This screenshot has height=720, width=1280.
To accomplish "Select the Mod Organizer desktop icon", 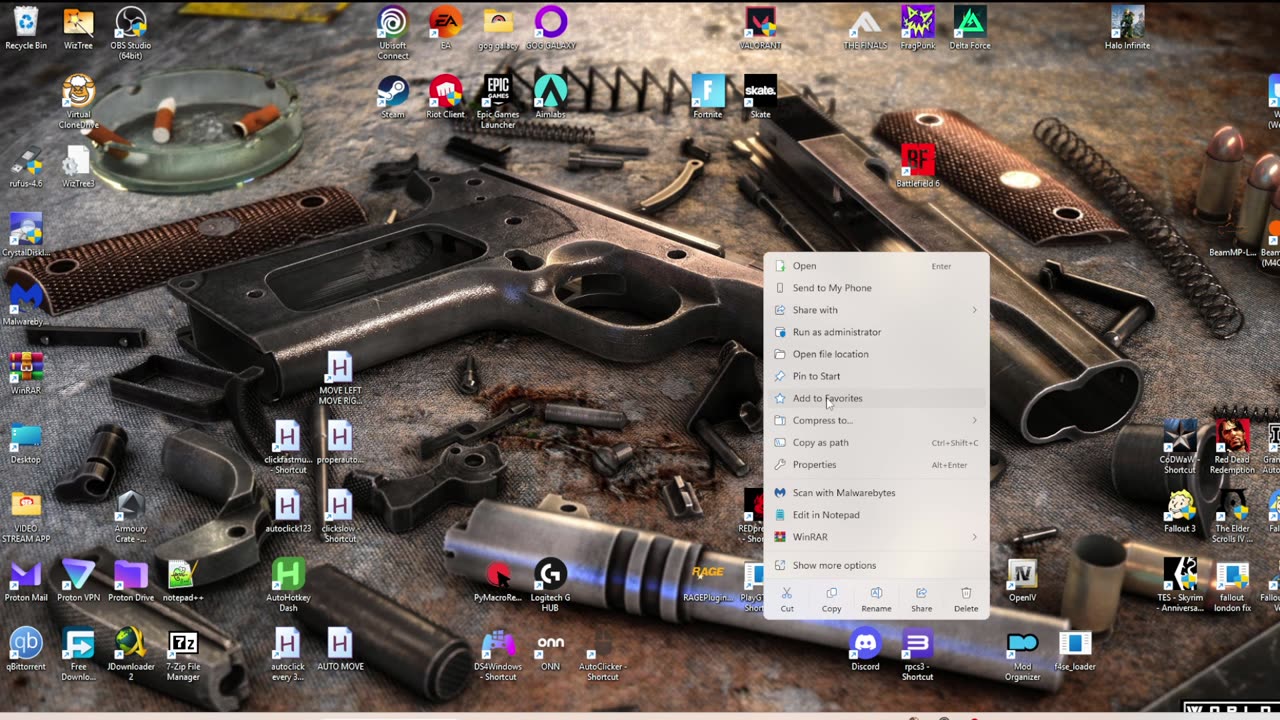I will (x=1022, y=654).
